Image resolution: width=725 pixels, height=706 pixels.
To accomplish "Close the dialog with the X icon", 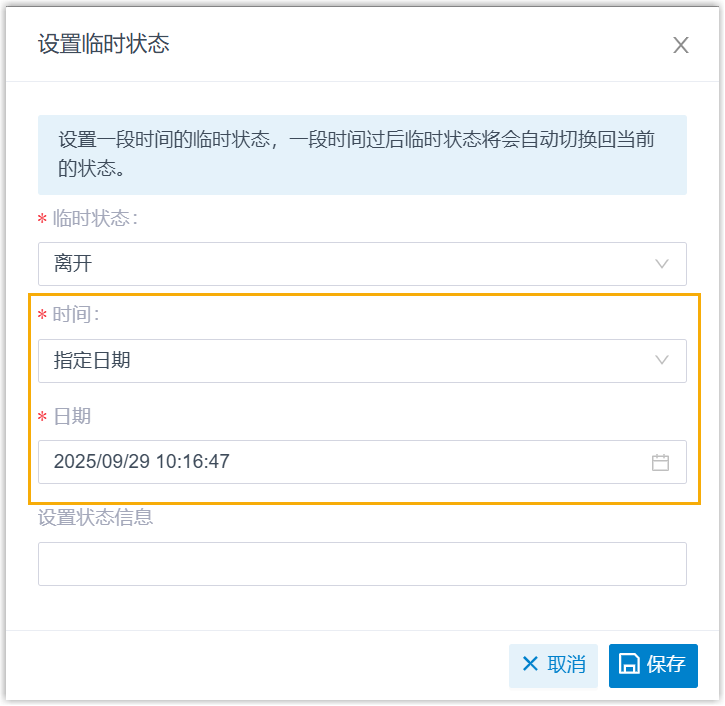I will pos(681,45).
